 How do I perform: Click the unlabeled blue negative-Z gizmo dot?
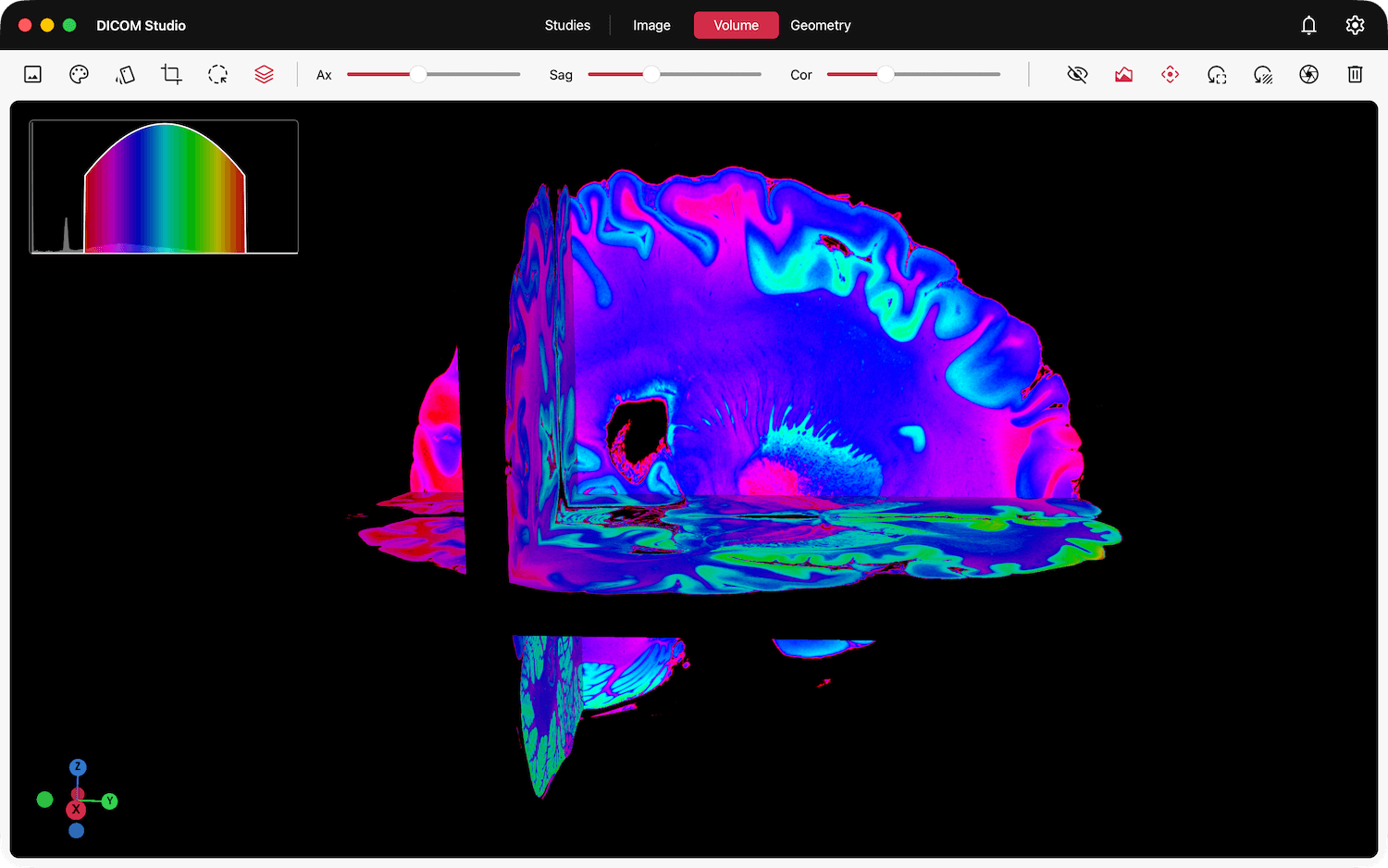[77, 831]
